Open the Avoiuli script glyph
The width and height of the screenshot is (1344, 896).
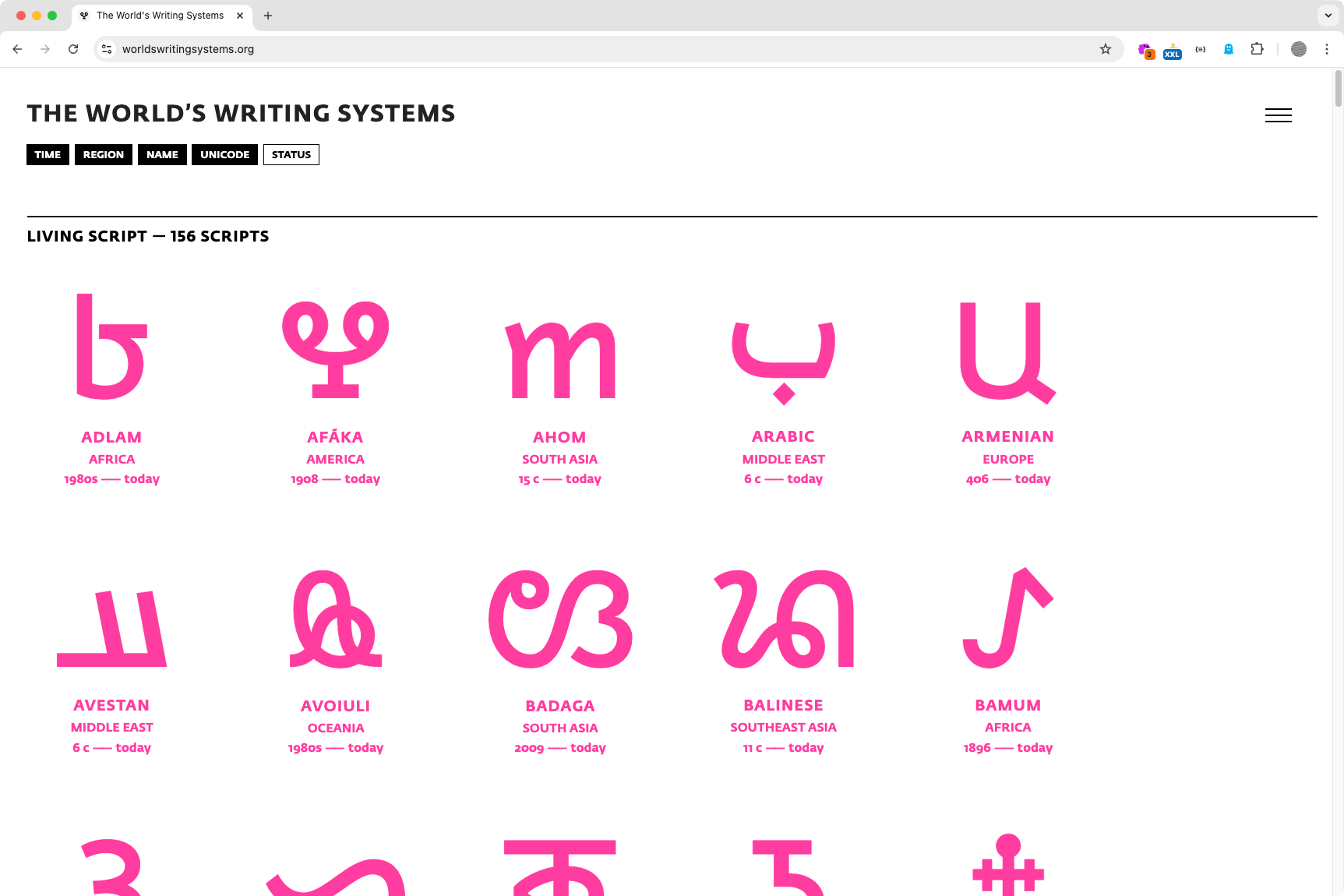[336, 619]
